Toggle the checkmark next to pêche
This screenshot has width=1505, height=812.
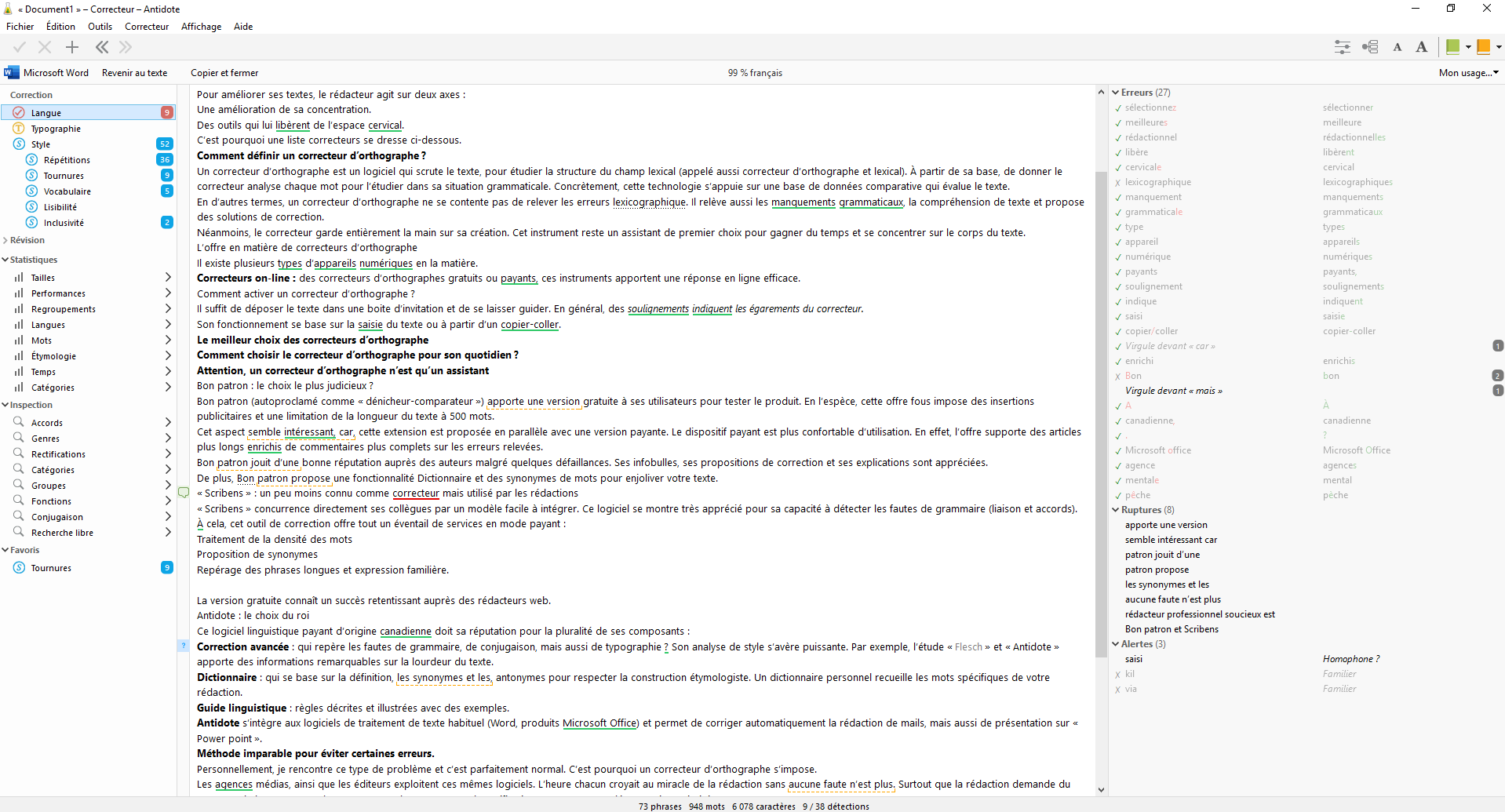pyautogui.click(x=1118, y=495)
